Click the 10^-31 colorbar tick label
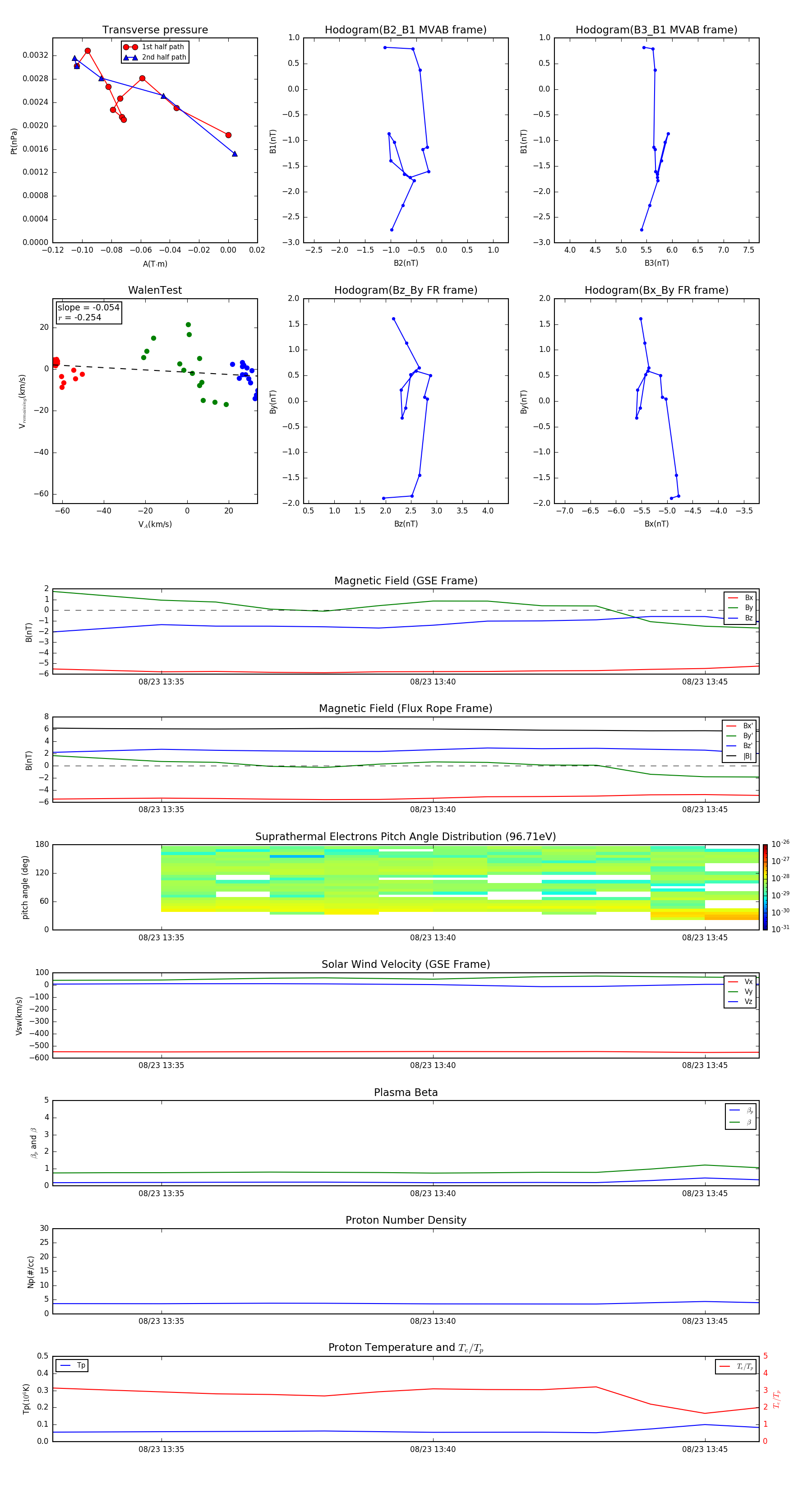812x1489 pixels. (x=780, y=929)
